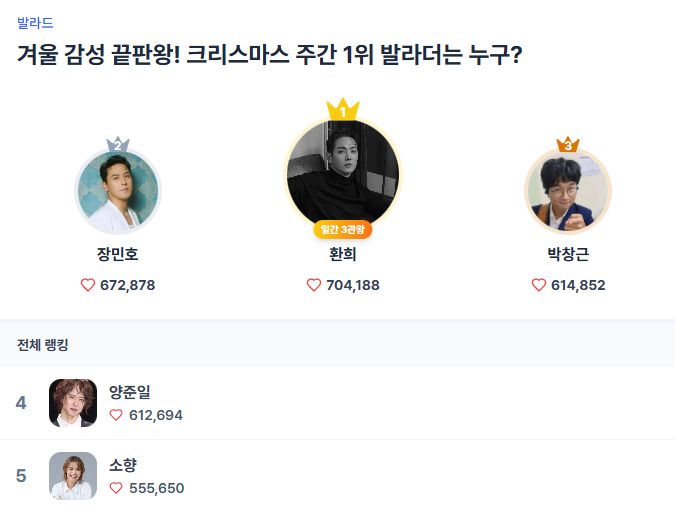Click the heart icon under 장민호
Image resolution: width=675 pixels, height=508 pixels.
[88, 285]
